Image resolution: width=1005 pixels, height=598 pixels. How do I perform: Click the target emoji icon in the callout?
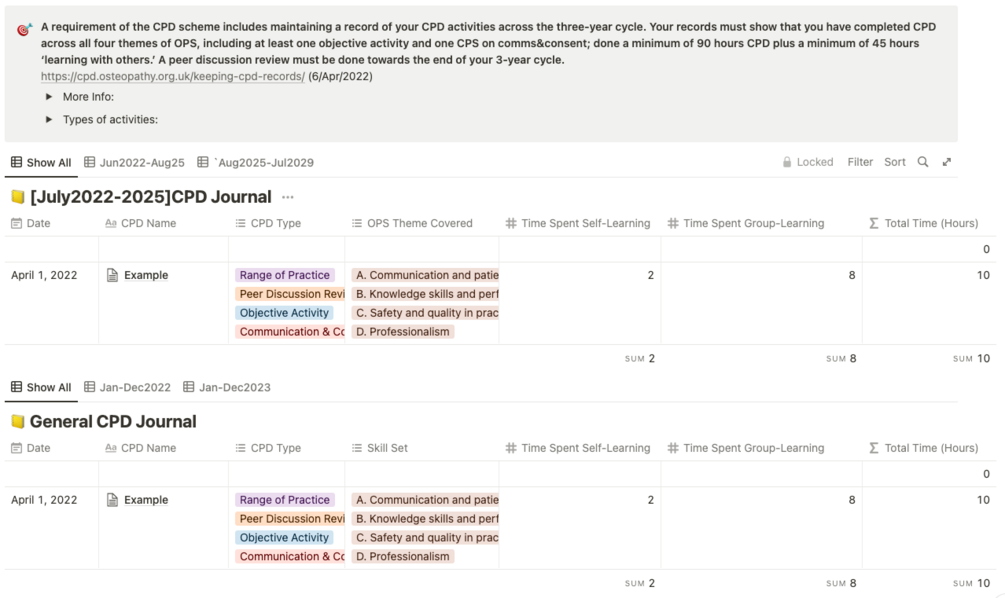point(24,30)
